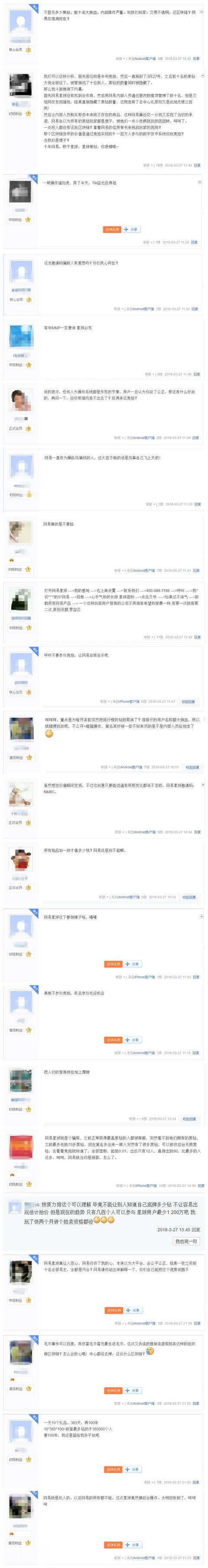Expand options arrow on 一顿操作猛如虎 post
208x1568 pixels.
click(200, 182)
